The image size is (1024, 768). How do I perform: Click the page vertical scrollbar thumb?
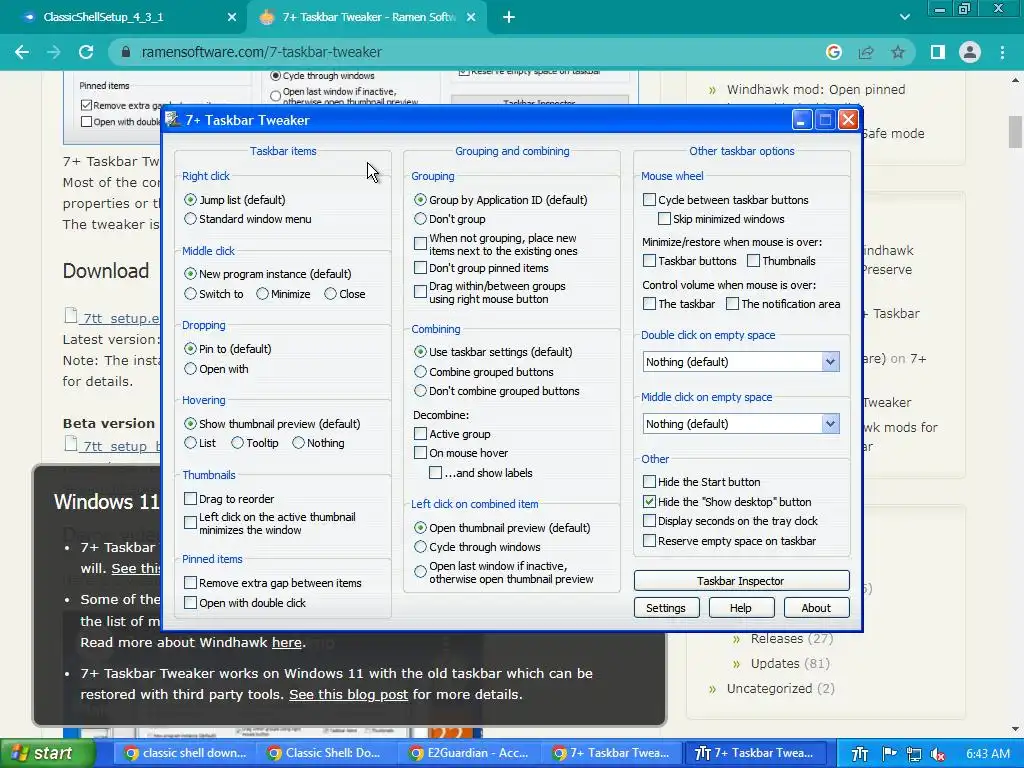pyautogui.click(x=1015, y=133)
